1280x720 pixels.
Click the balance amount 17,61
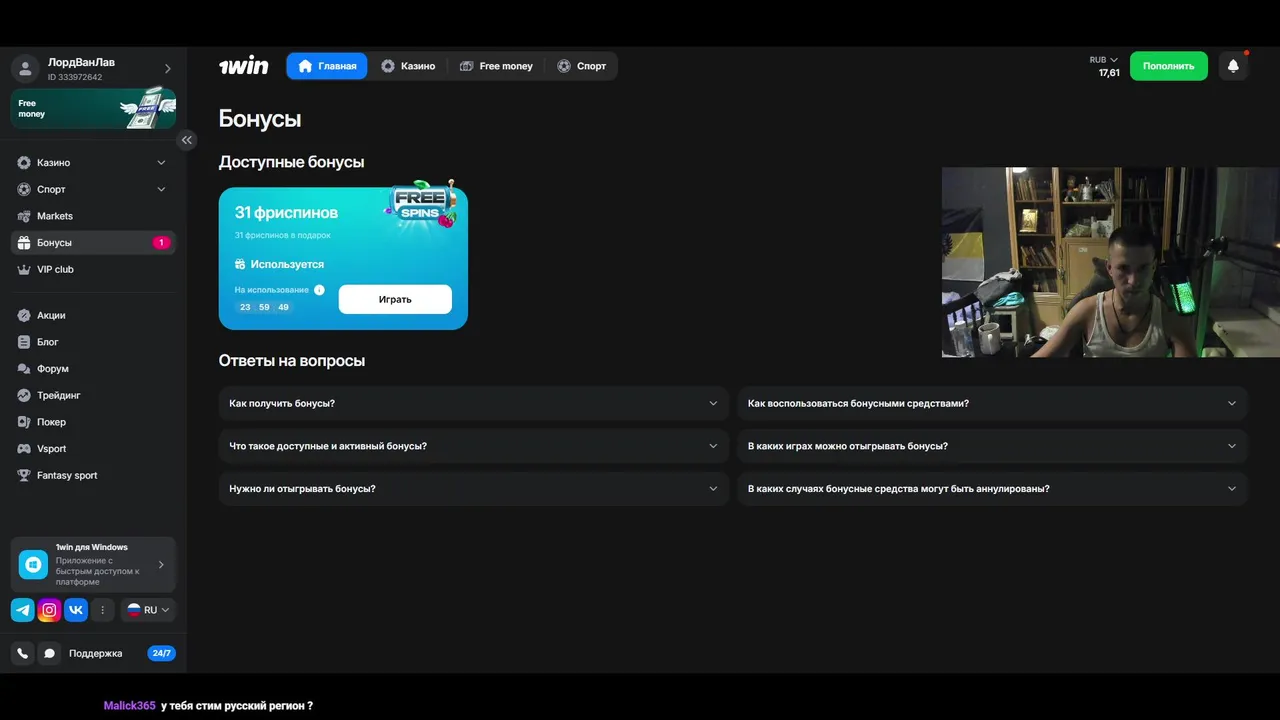pos(1109,73)
